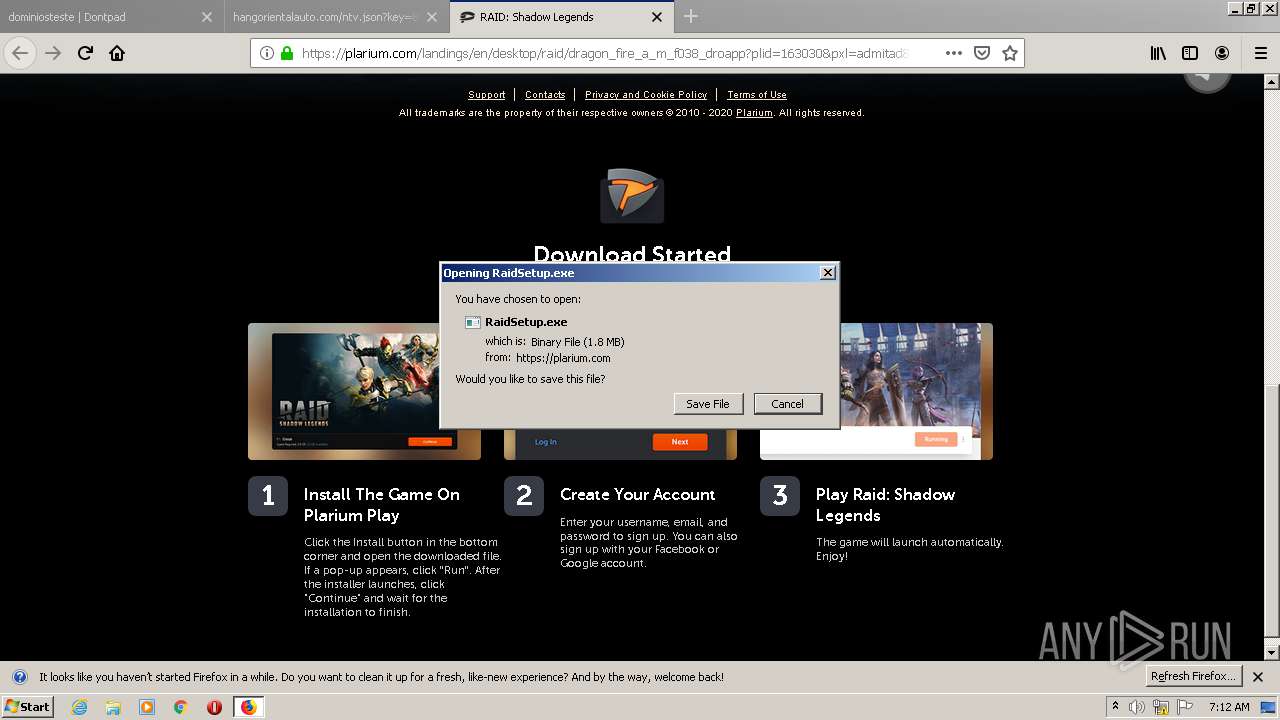Click the info icon in notification bar
Image resolution: width=1280 pixels, height=720 pixels.
19,677
